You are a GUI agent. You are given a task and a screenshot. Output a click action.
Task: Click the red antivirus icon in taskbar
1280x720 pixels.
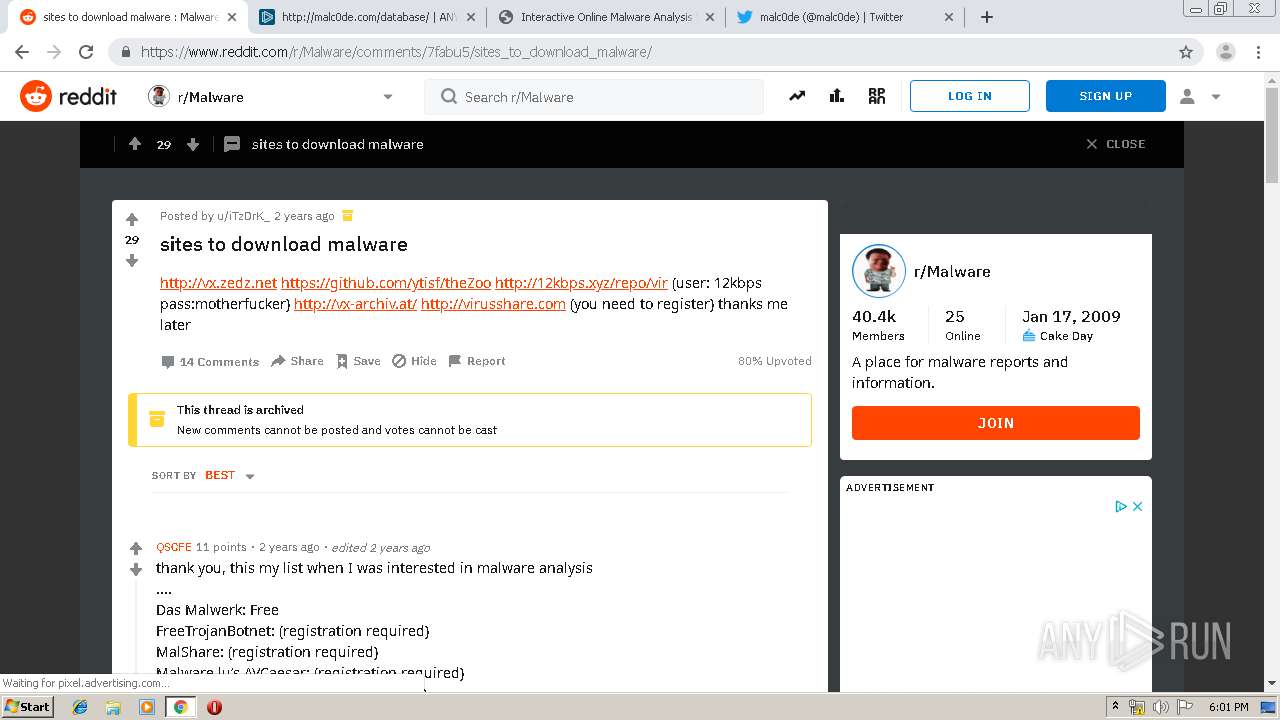(214, 707)
